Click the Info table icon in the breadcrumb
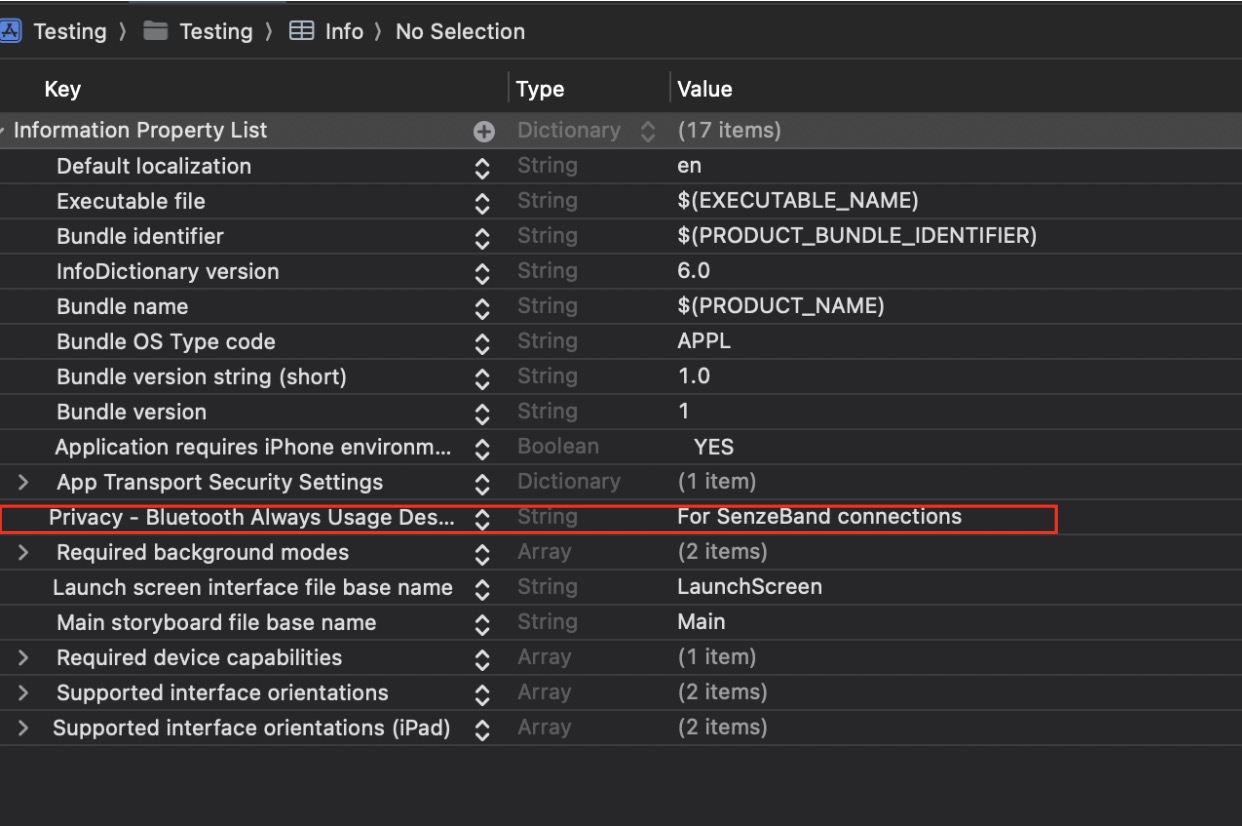The width and height of the screenshot is (1242, 826). pyautogui.click(x=304, y=31)
